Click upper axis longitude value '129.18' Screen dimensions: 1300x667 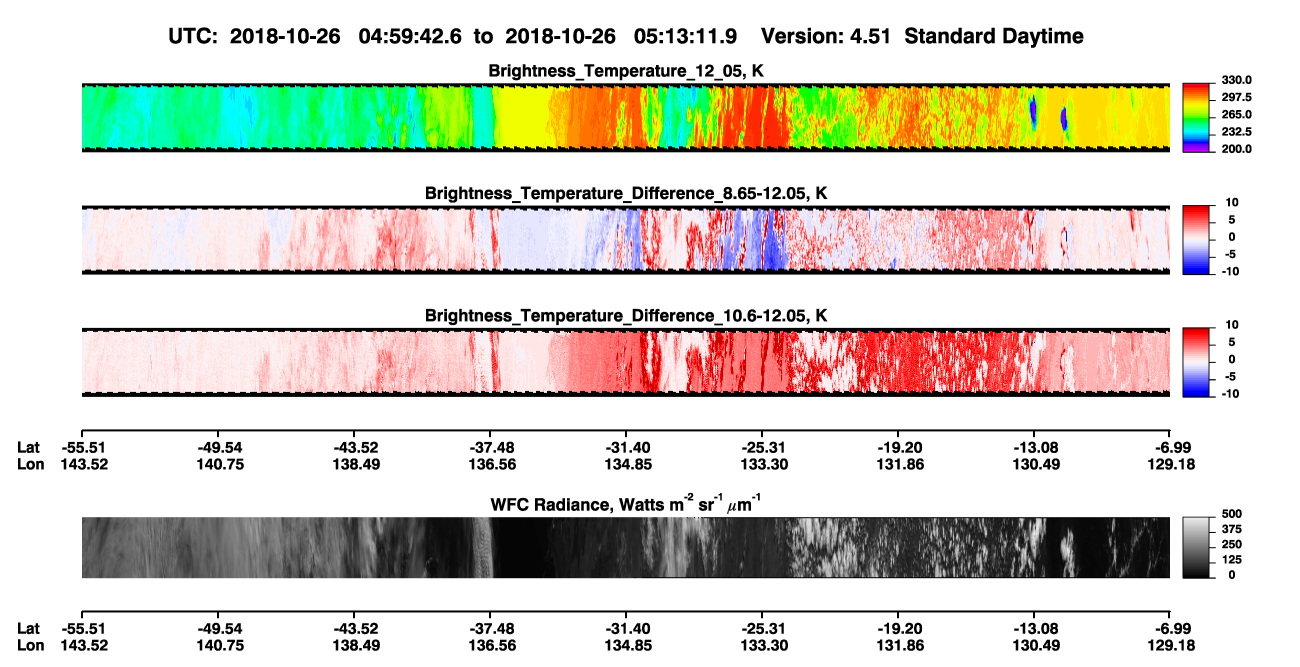[x=1170, y=464]
